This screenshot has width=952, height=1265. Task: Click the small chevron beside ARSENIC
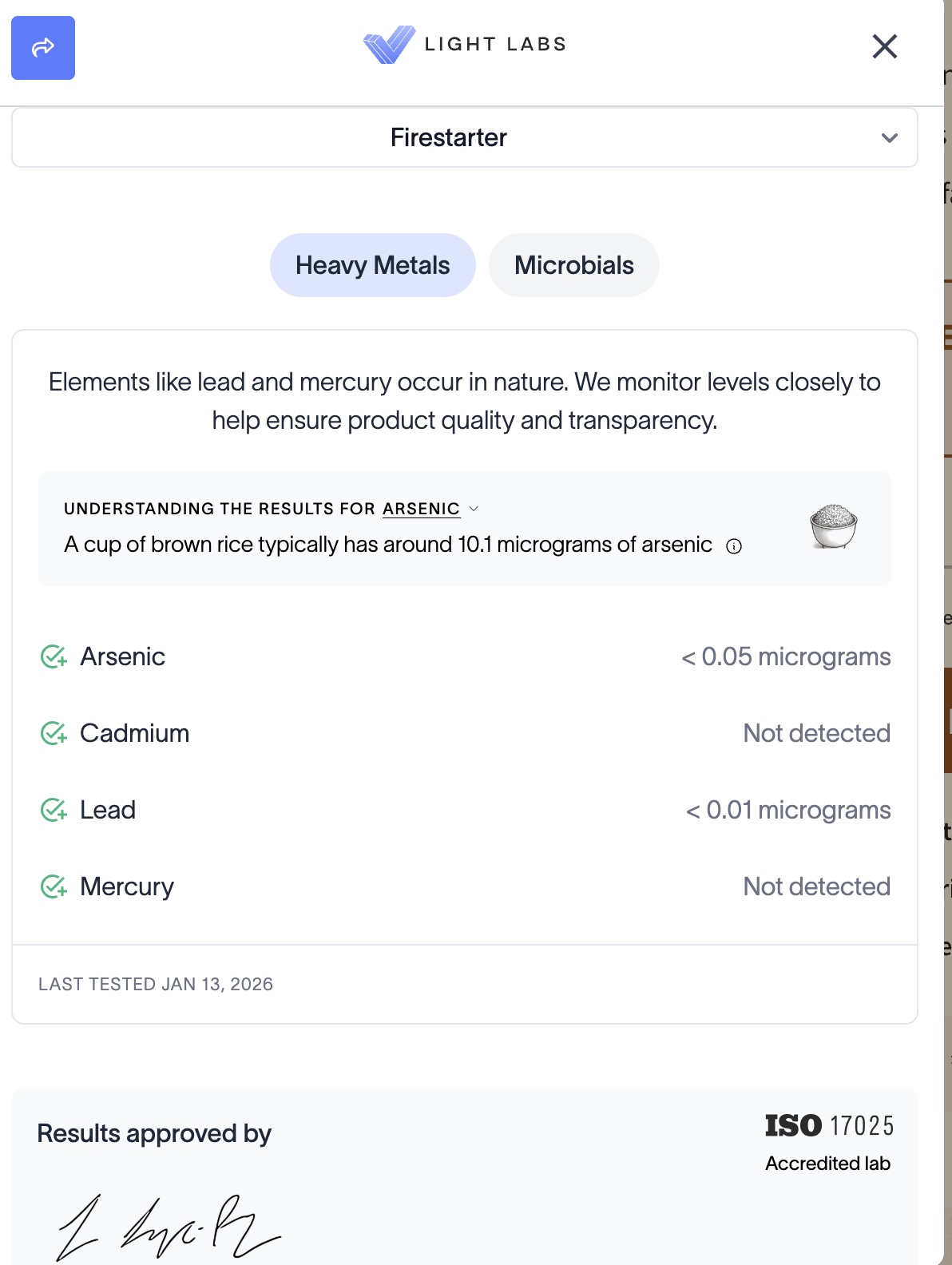pyautogui.click(x=474, y=509)
